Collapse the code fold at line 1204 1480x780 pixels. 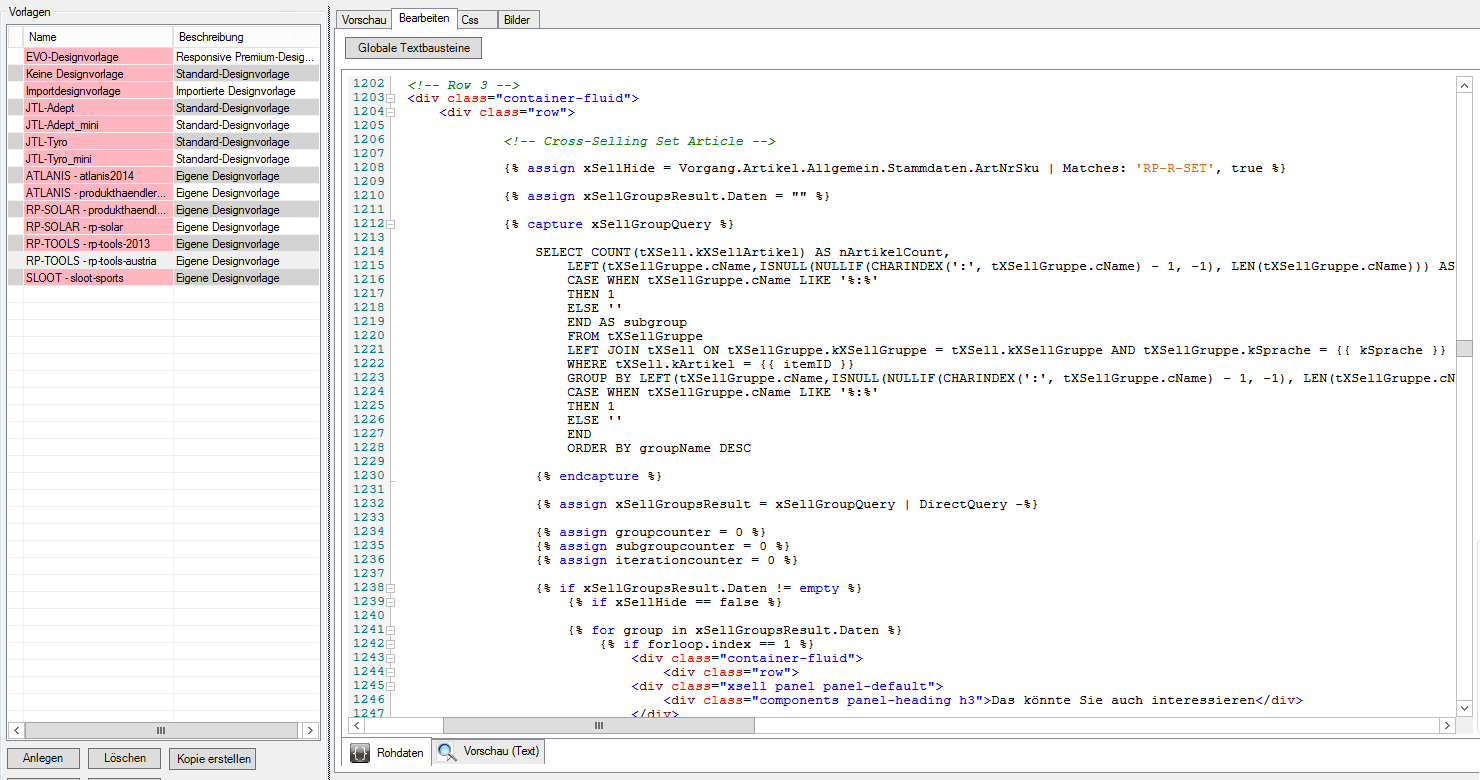point(391,112)
